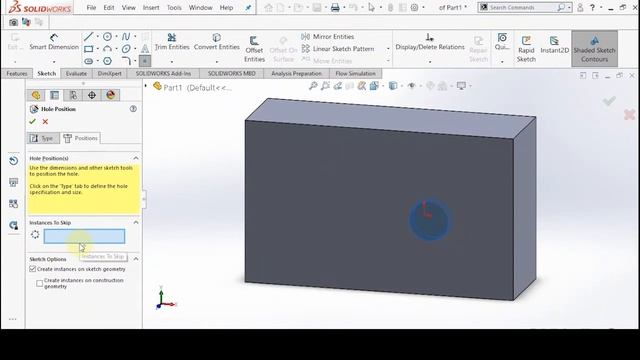This screenshot has width=640, height=360.
Task: Toggle Shaded Sketch Contours
Action: (x=594, y=49)
